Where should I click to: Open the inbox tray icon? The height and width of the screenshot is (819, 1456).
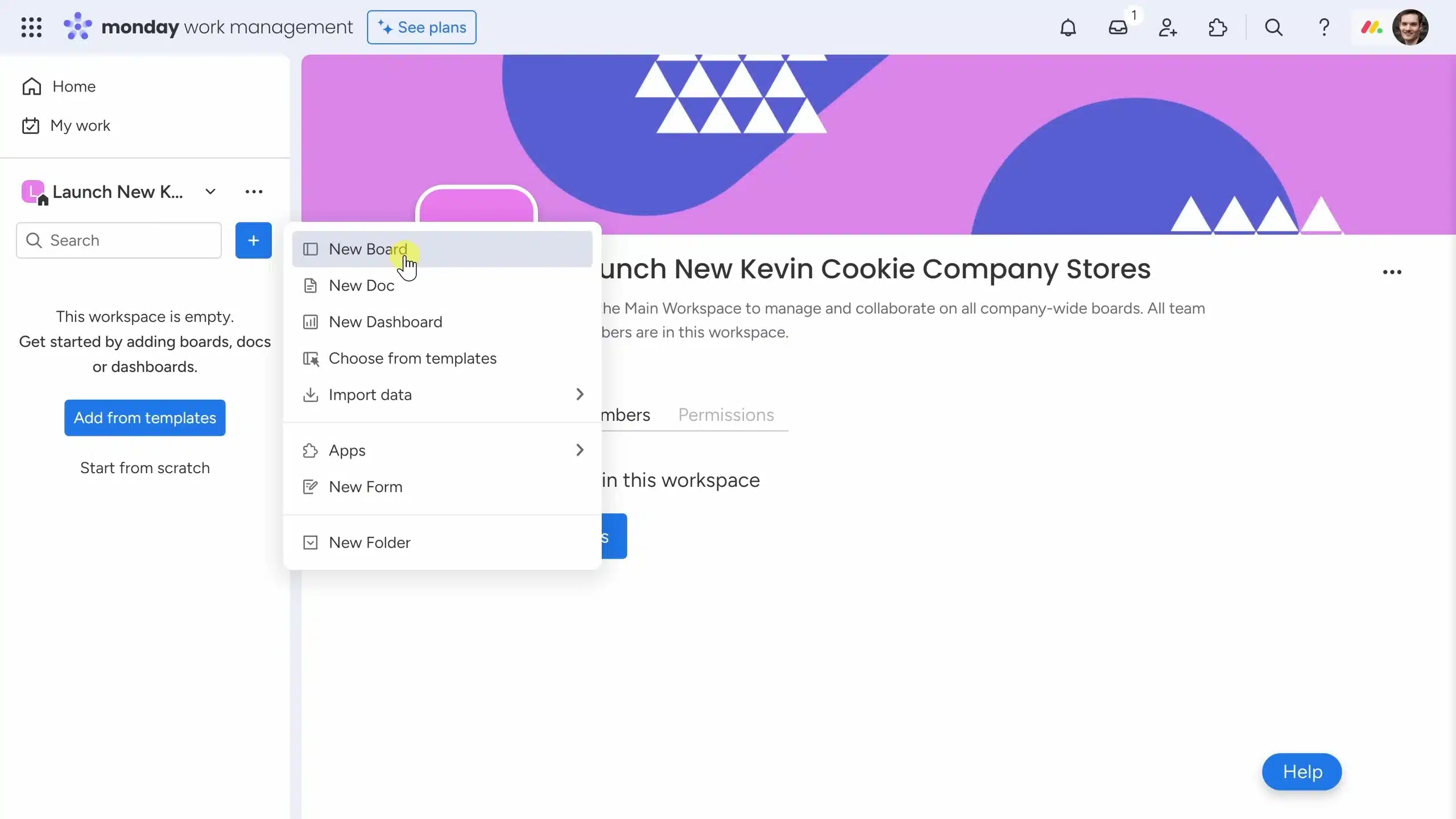(x=1118, y=27)
